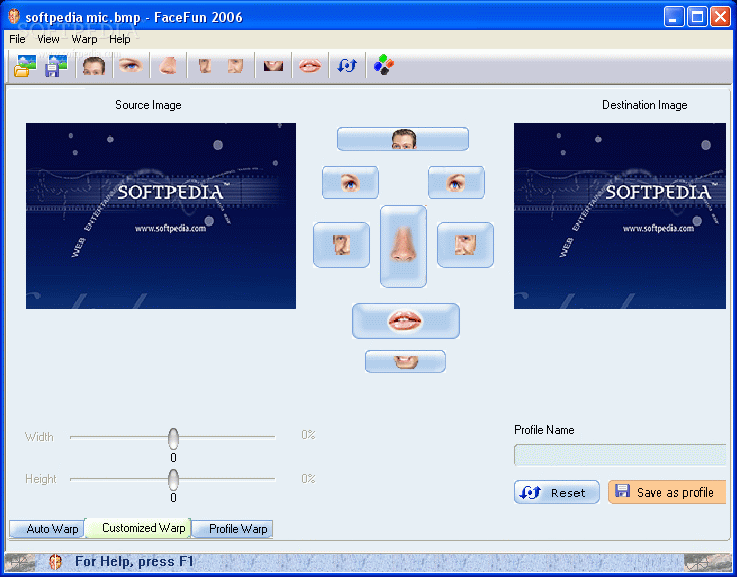The height and width of the screenshot is (577, 737).
Task: Click the blue arrows reset toolbar icon
Action: tap(347, 66)
